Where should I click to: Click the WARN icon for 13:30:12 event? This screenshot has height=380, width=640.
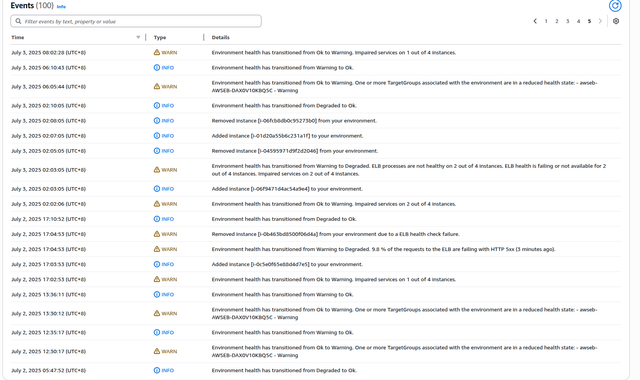(157, 313)
